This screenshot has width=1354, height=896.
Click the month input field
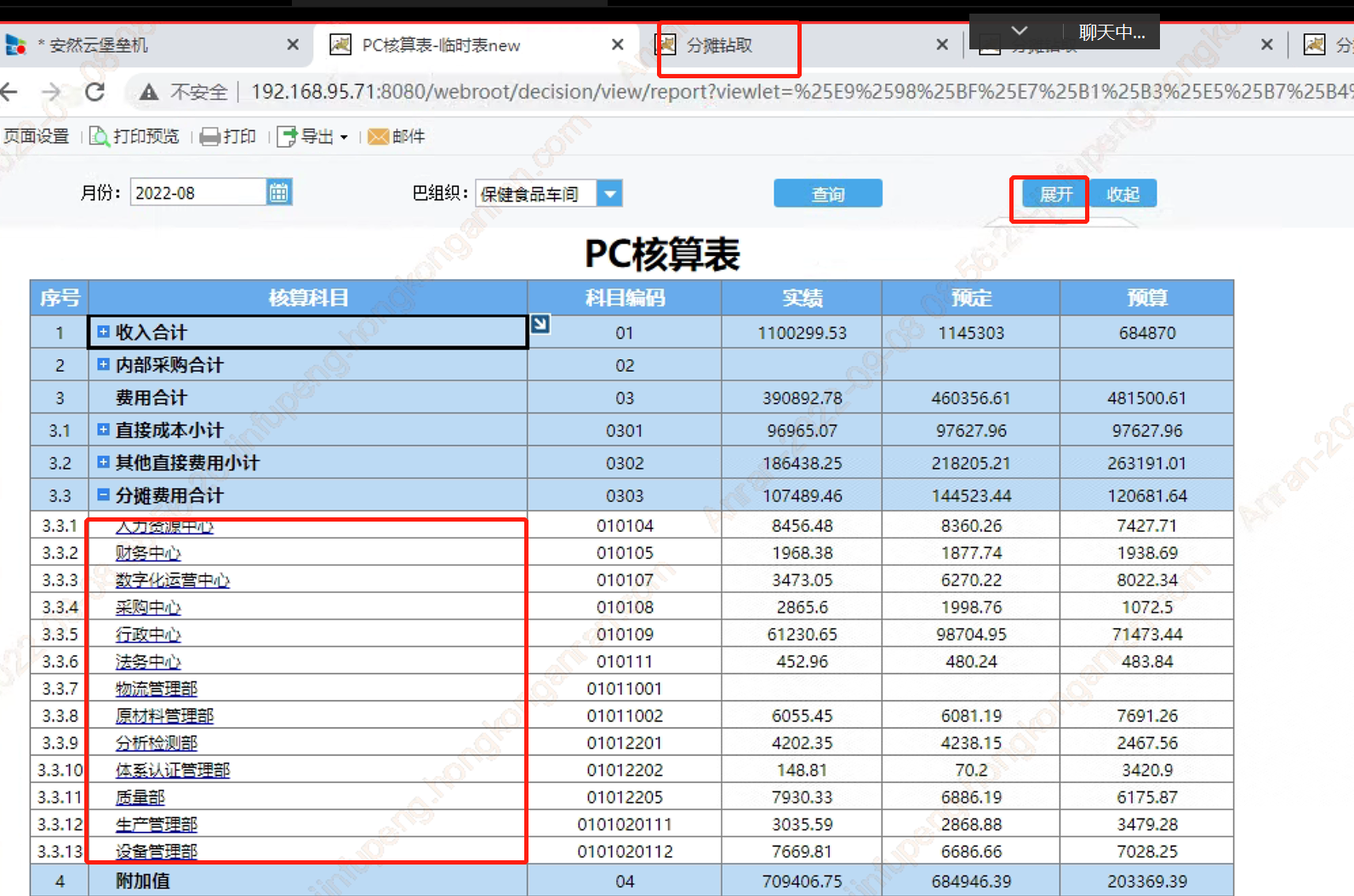pyautogui.click(x=197, y=193)
